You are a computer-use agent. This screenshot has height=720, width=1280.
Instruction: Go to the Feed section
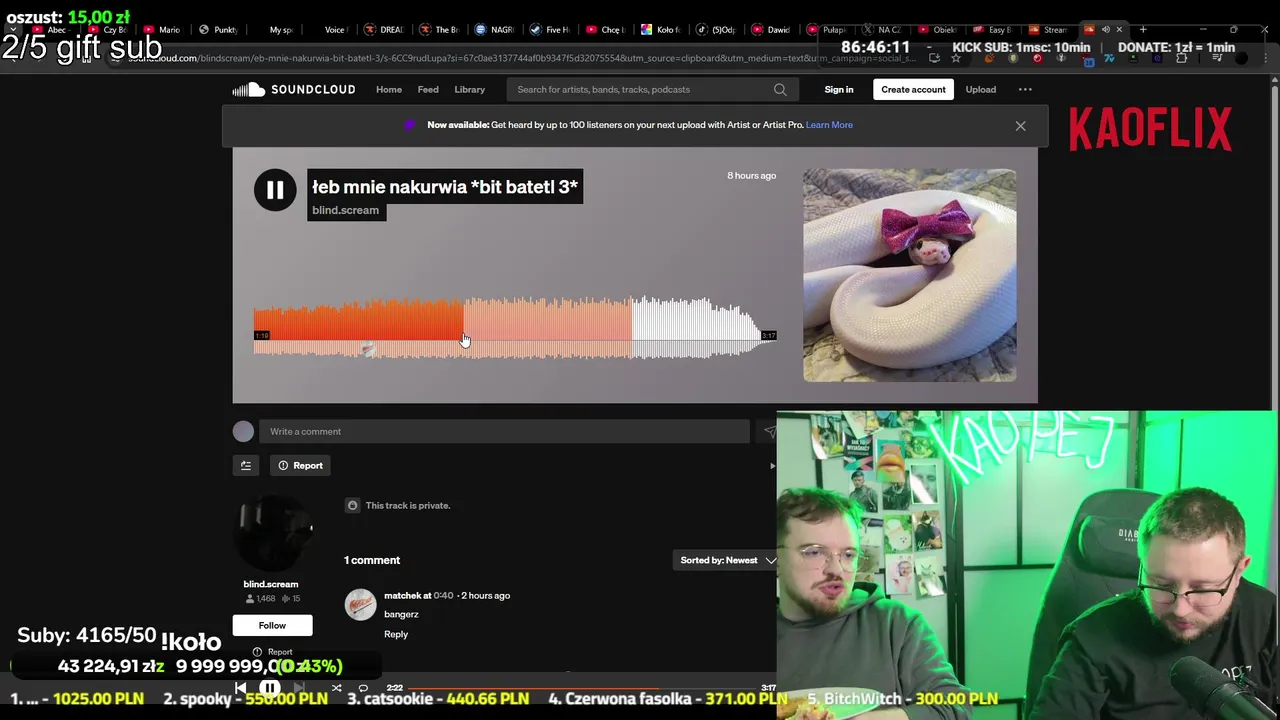coord(428,90)
